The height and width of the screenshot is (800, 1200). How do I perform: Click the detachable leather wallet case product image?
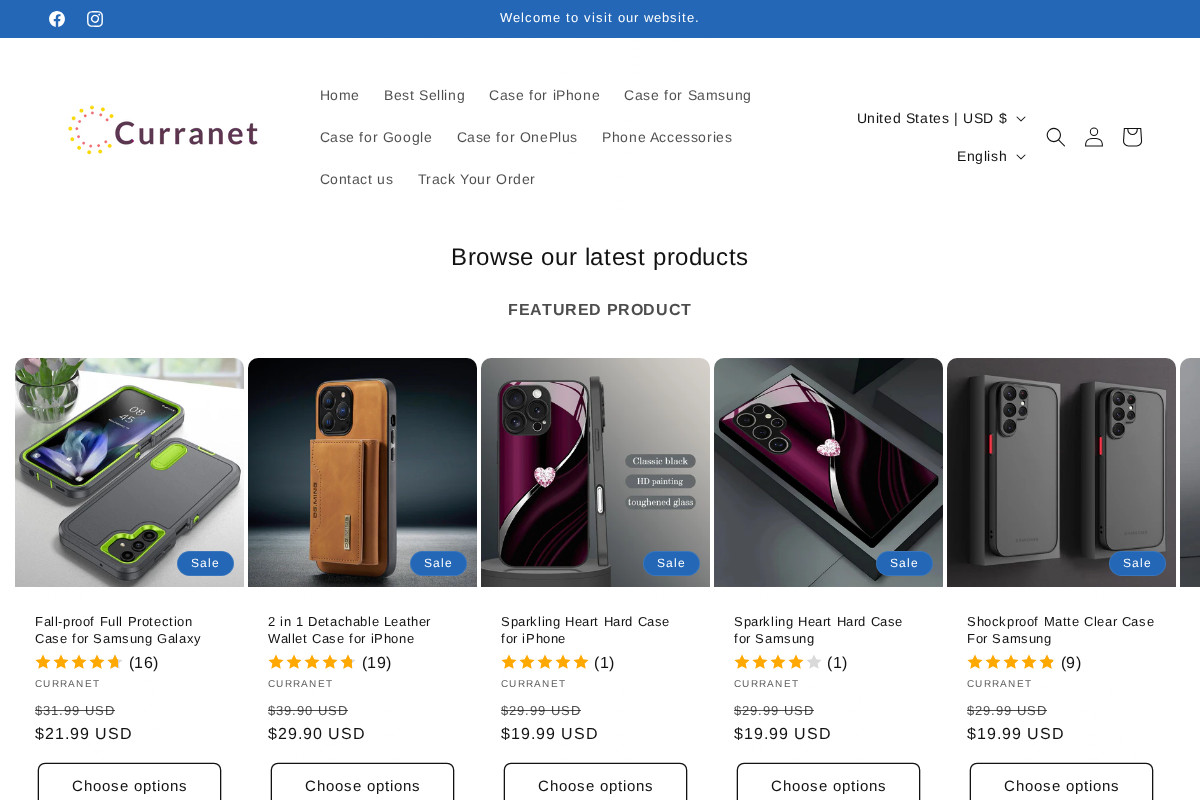(x=362, y=471)
